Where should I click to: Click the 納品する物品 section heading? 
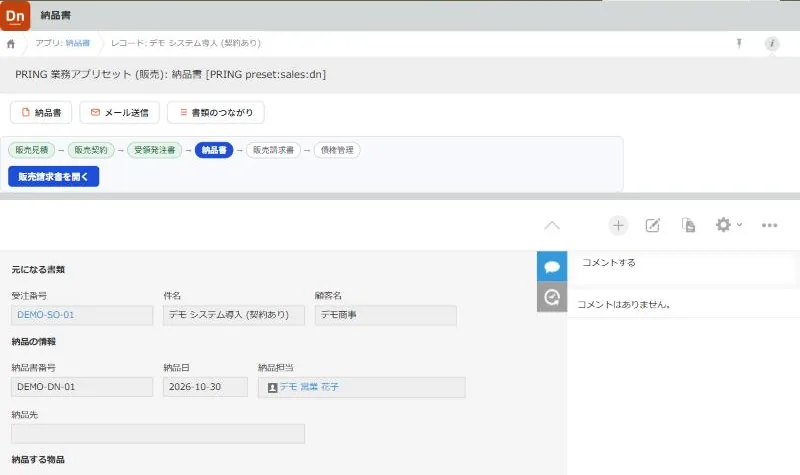pos(38,460)
